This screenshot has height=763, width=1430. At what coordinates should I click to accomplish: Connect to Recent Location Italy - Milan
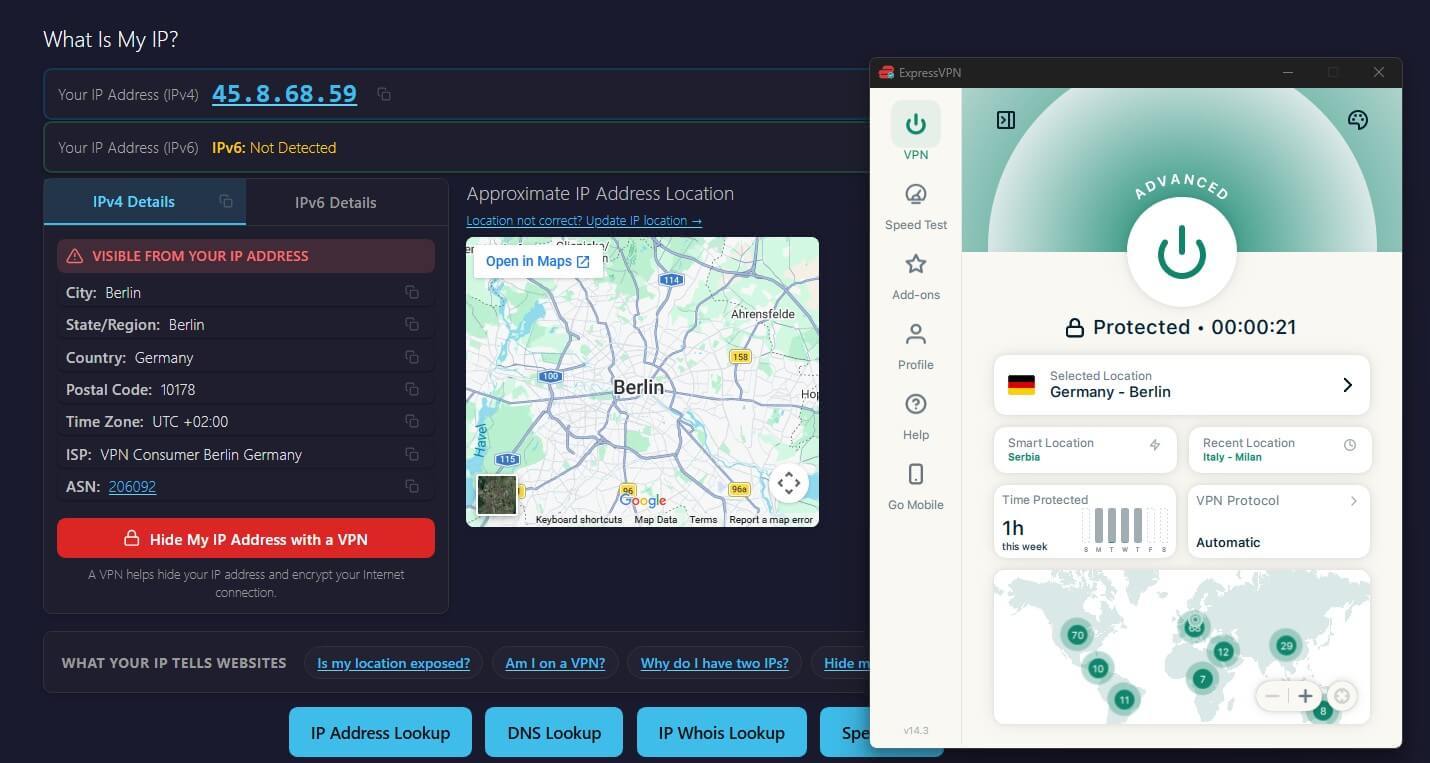1278,449
